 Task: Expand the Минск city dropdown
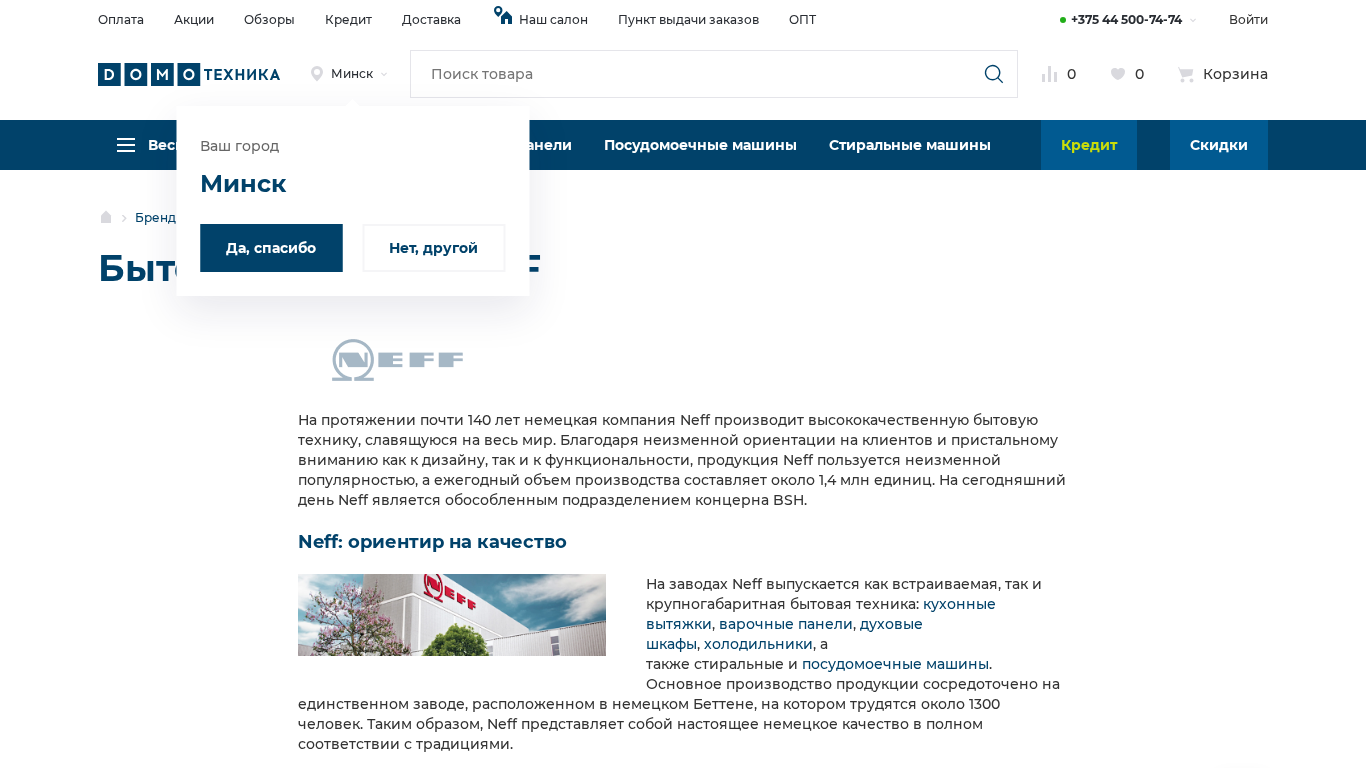coord(384,74)
